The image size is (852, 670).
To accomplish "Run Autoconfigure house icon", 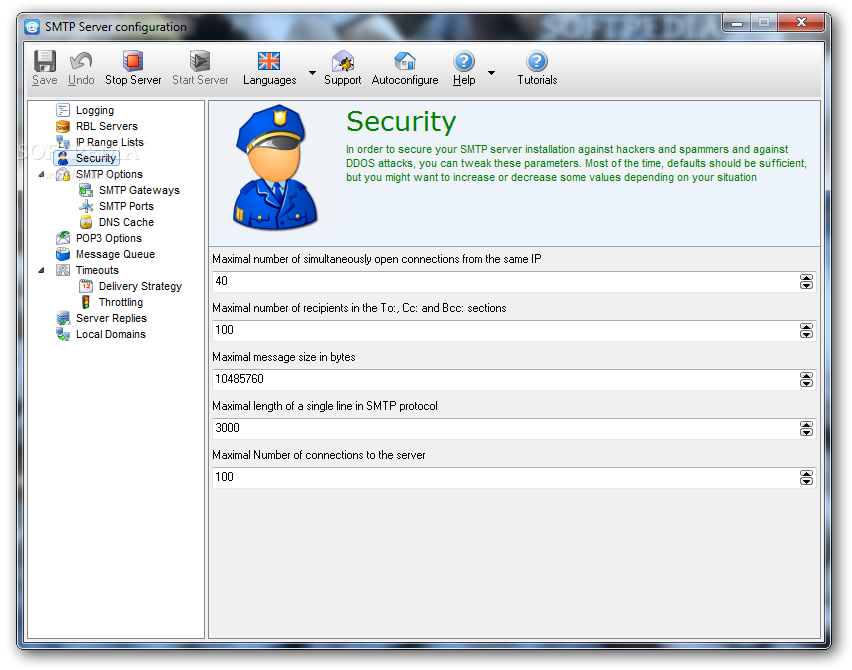I will [x=405, y=61].
